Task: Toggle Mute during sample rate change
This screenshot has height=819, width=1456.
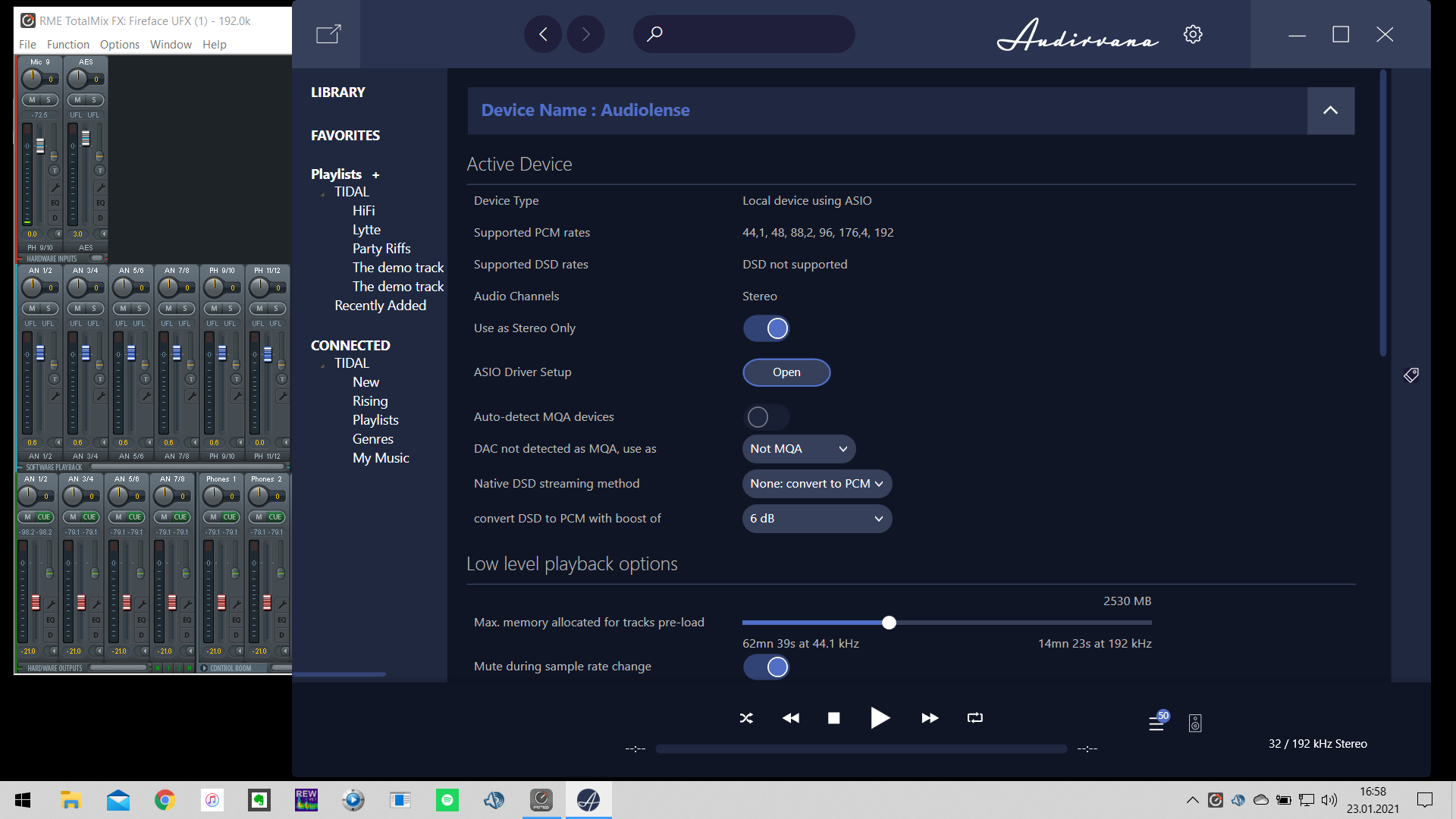Action: 767,667
